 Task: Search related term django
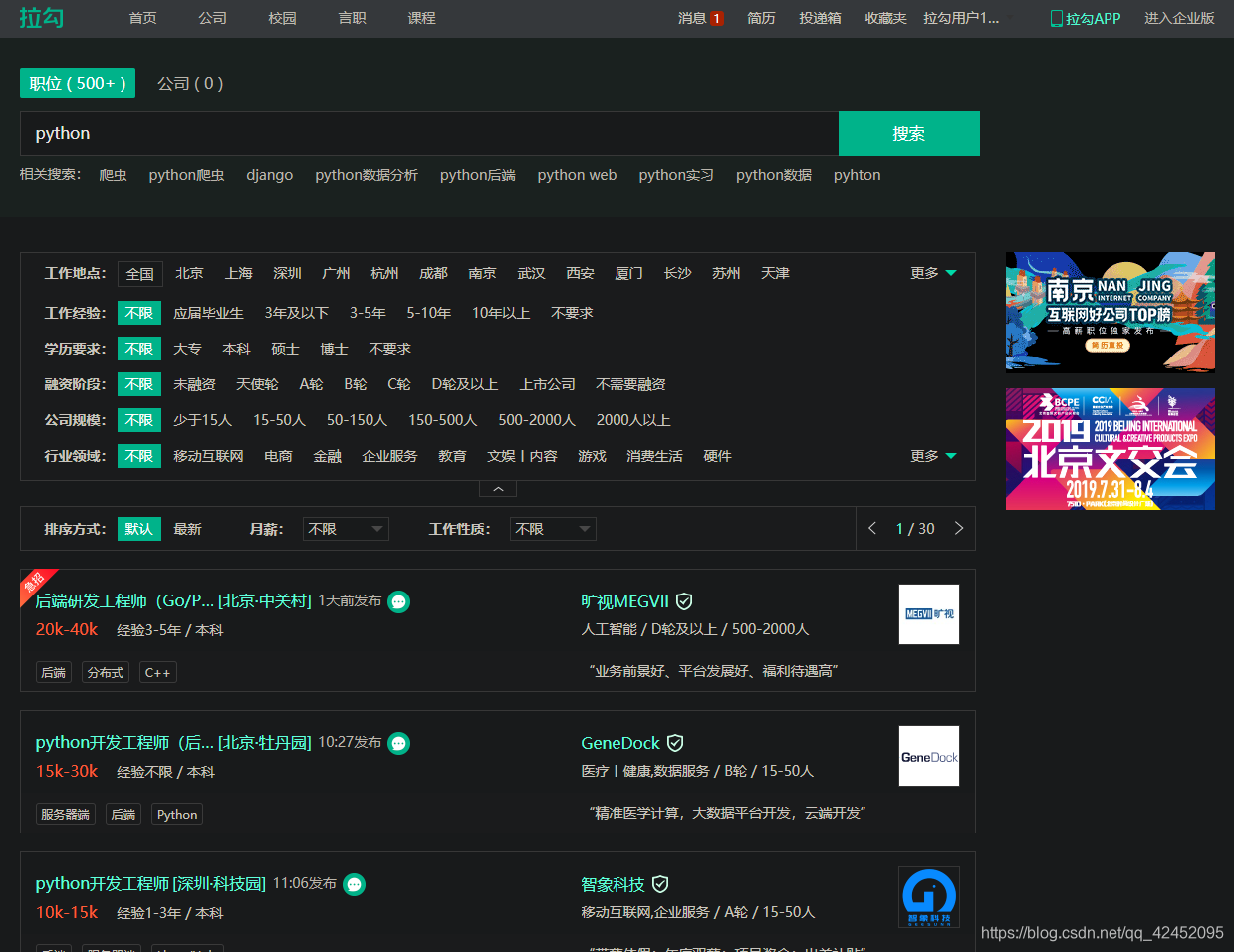click(x=270, y=175)
